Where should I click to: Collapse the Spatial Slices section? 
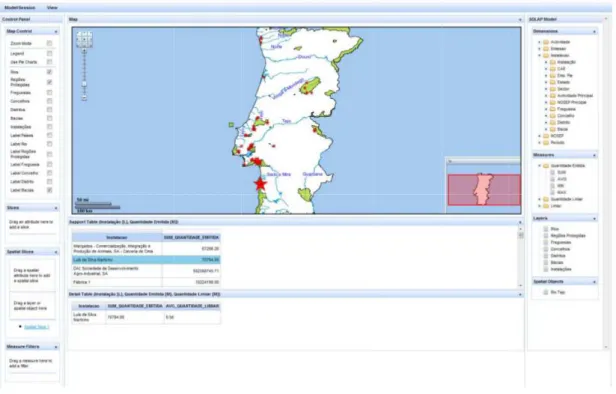pyautogui.click(x=56, y=252)
